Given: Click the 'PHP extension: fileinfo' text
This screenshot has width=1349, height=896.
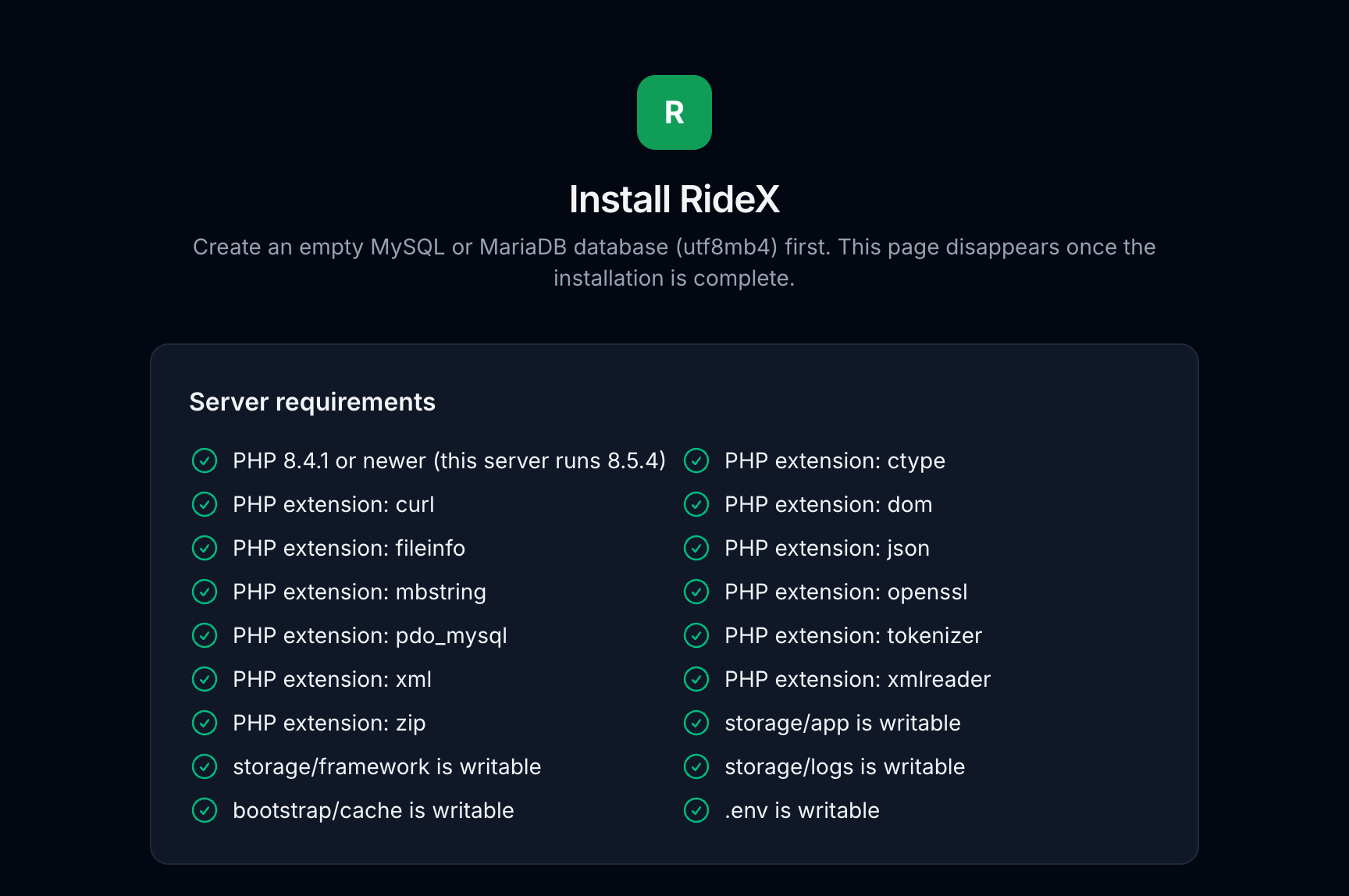Looking at the screenshot, I should tap(349, 548).
